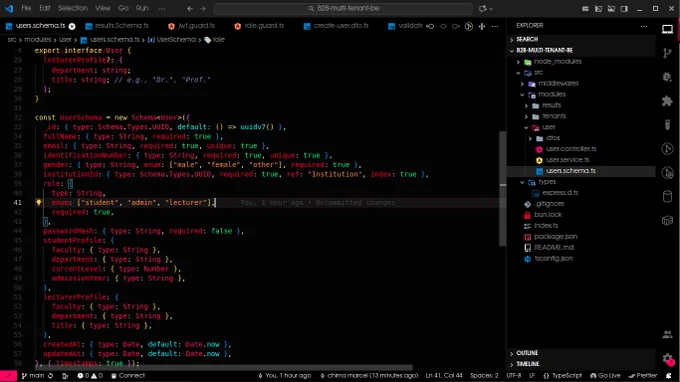The width and height of the screenshot is (680, 382).
Task: Open the Run menu
Action: (x=142, y=8)
